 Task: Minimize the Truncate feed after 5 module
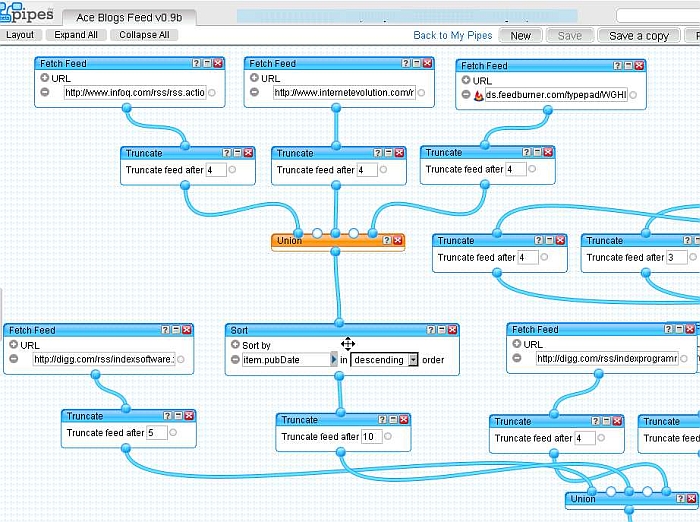[x=178, y=416]
